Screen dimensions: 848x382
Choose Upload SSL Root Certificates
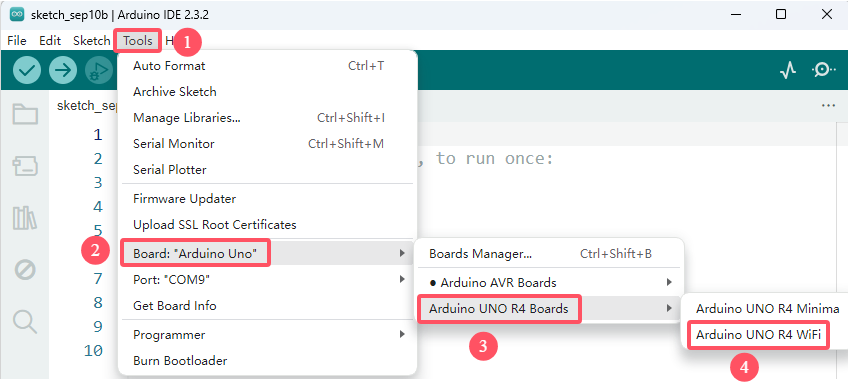click(x=267, y=225)
